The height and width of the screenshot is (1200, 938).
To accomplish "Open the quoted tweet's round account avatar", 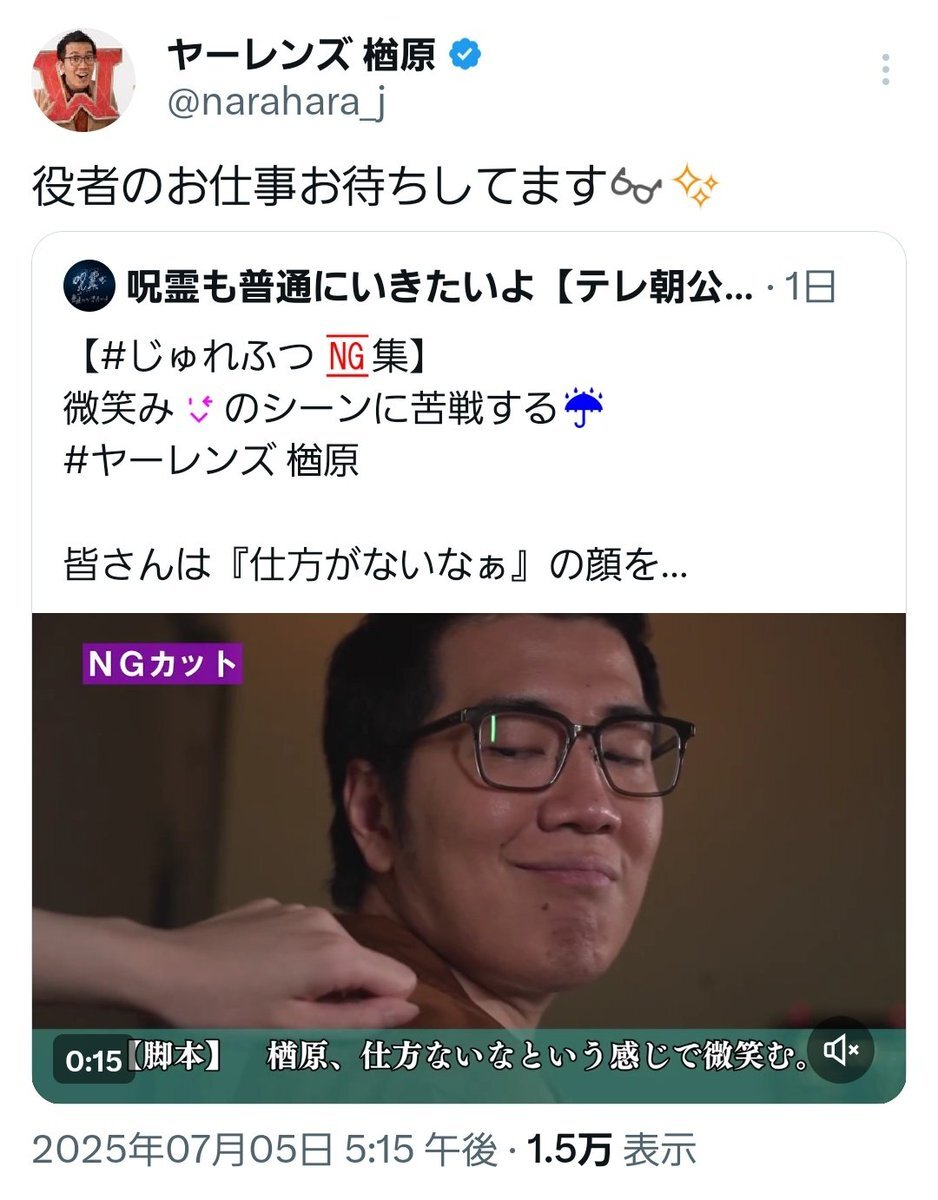I will pos(87,286).
